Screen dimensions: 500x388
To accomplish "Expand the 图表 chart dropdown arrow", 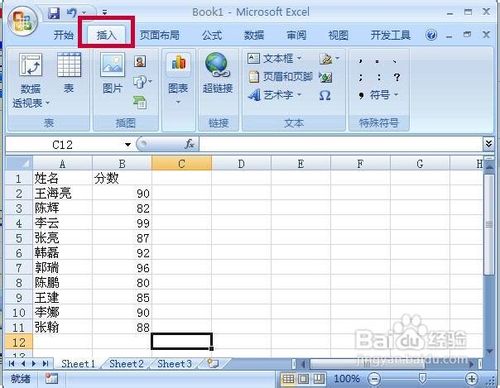I will point(178,102).
